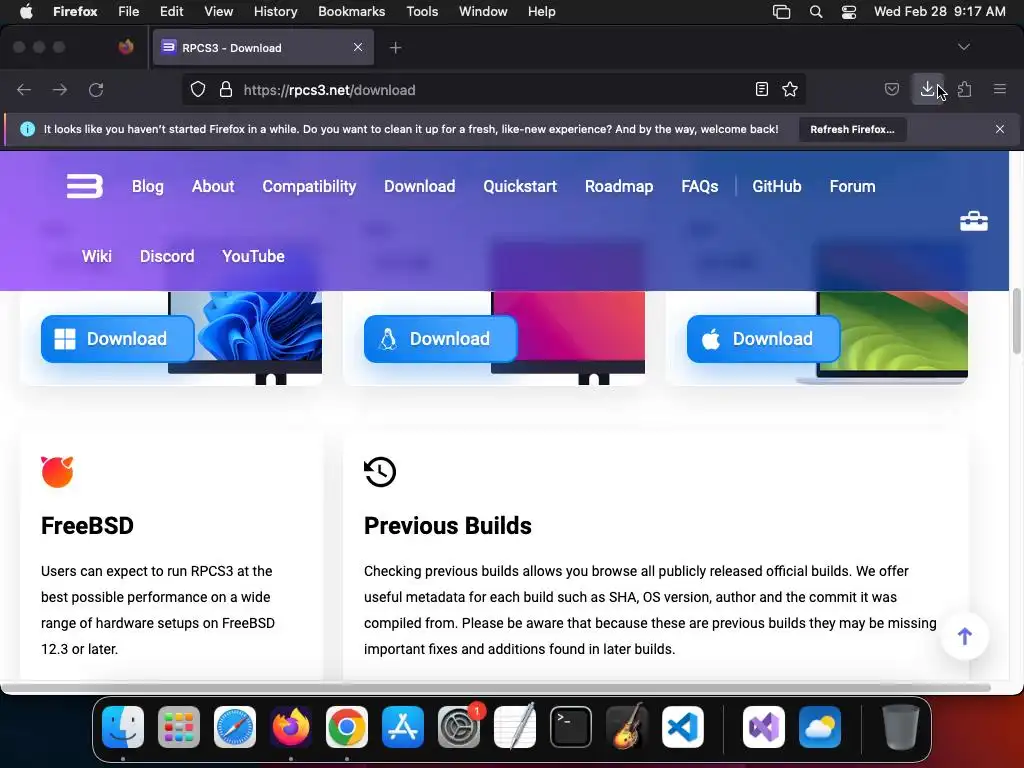Open GarageBand from the dock
The height and width of the screenshot is (768, 1024).
pos(627,727)
